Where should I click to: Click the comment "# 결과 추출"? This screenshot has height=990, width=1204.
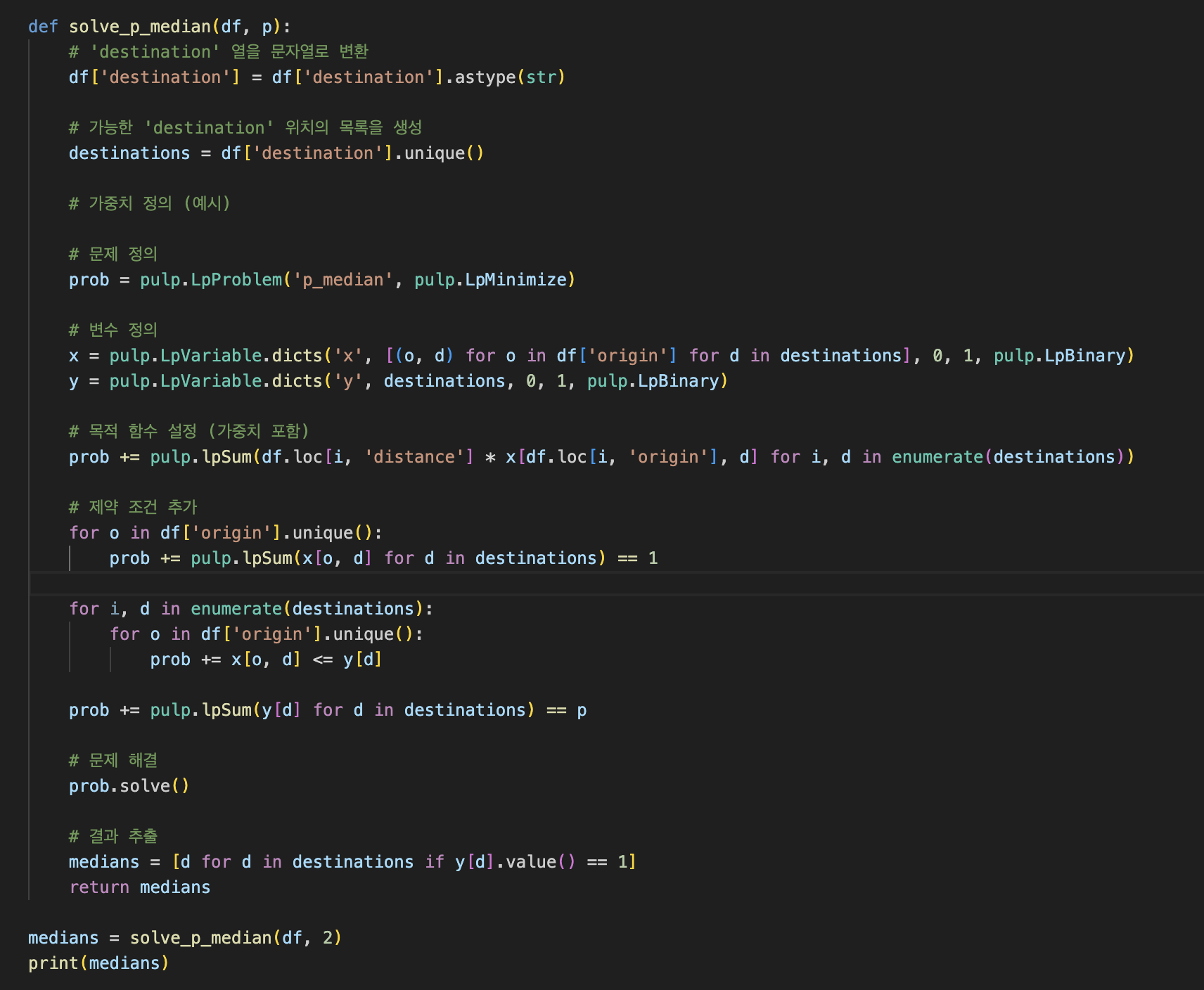[113, 837]
